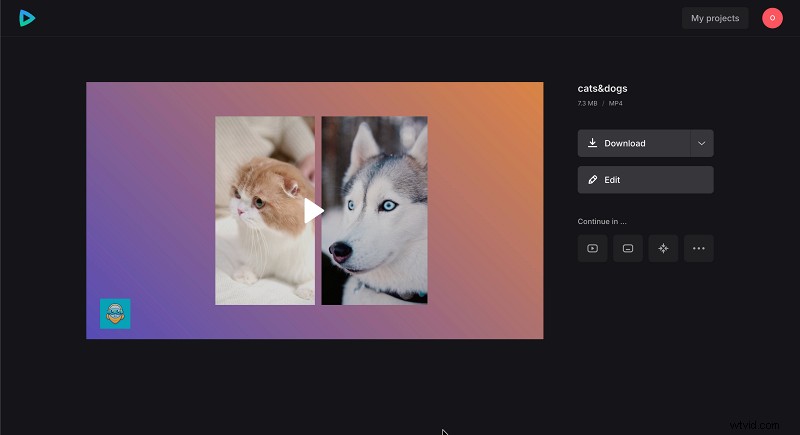This screenshot has width=800, height=435.
Task: Select the cats&dogs project title
Action: pyautogui.click(x=603, y=89)
